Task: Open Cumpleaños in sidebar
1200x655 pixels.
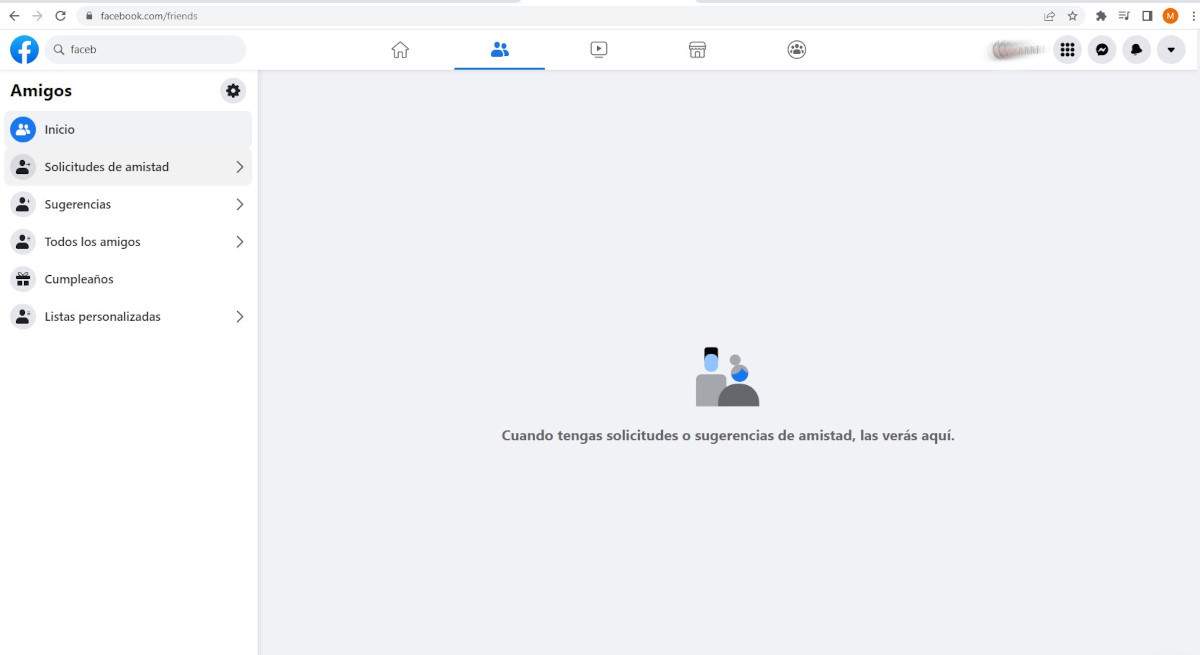Action: (128, 279)
